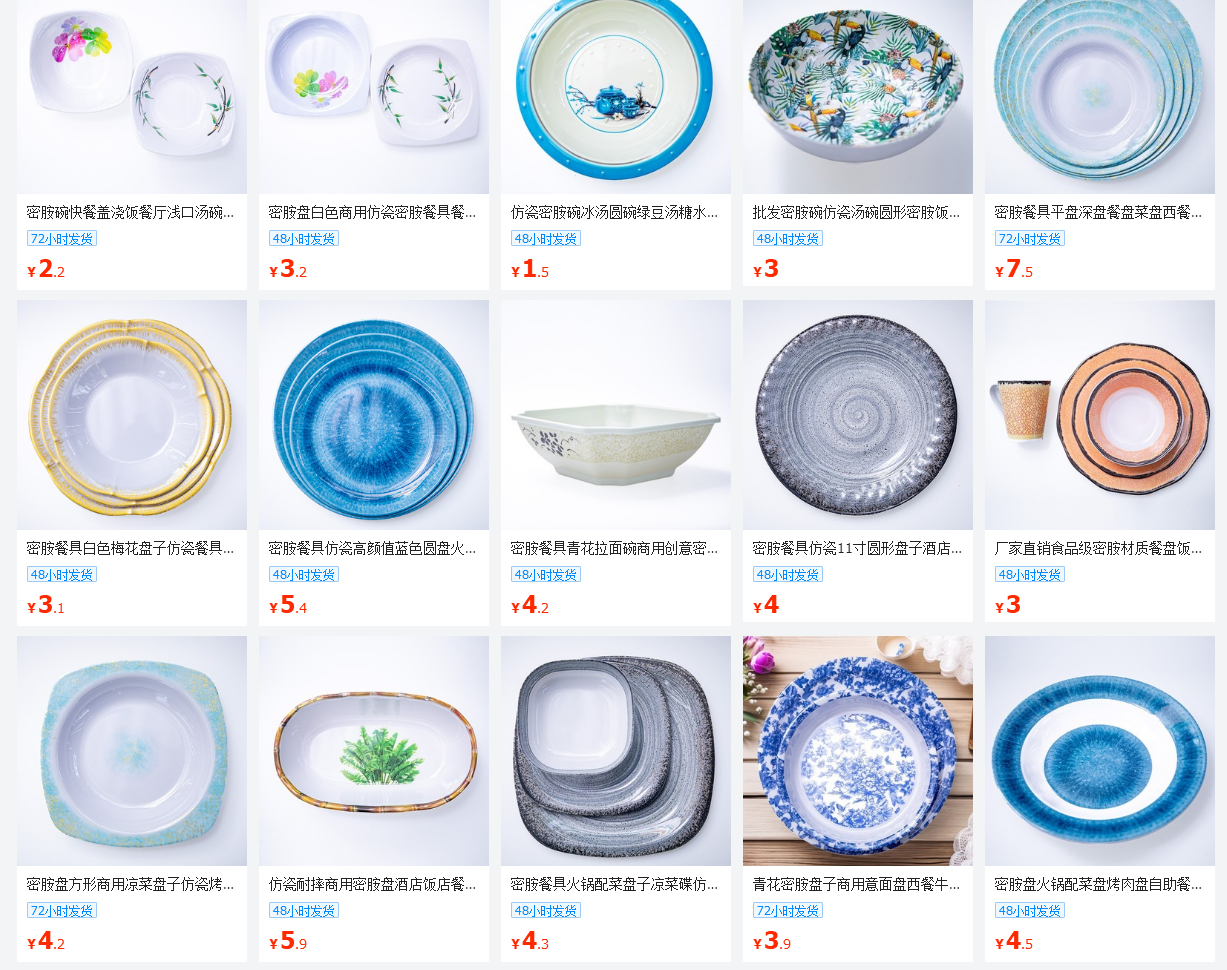Click the title 仿瓷密胺碗冰汤圆碗绿豆汤
The width and height of the screenshot is (1227, 970).
coord(614,212)
